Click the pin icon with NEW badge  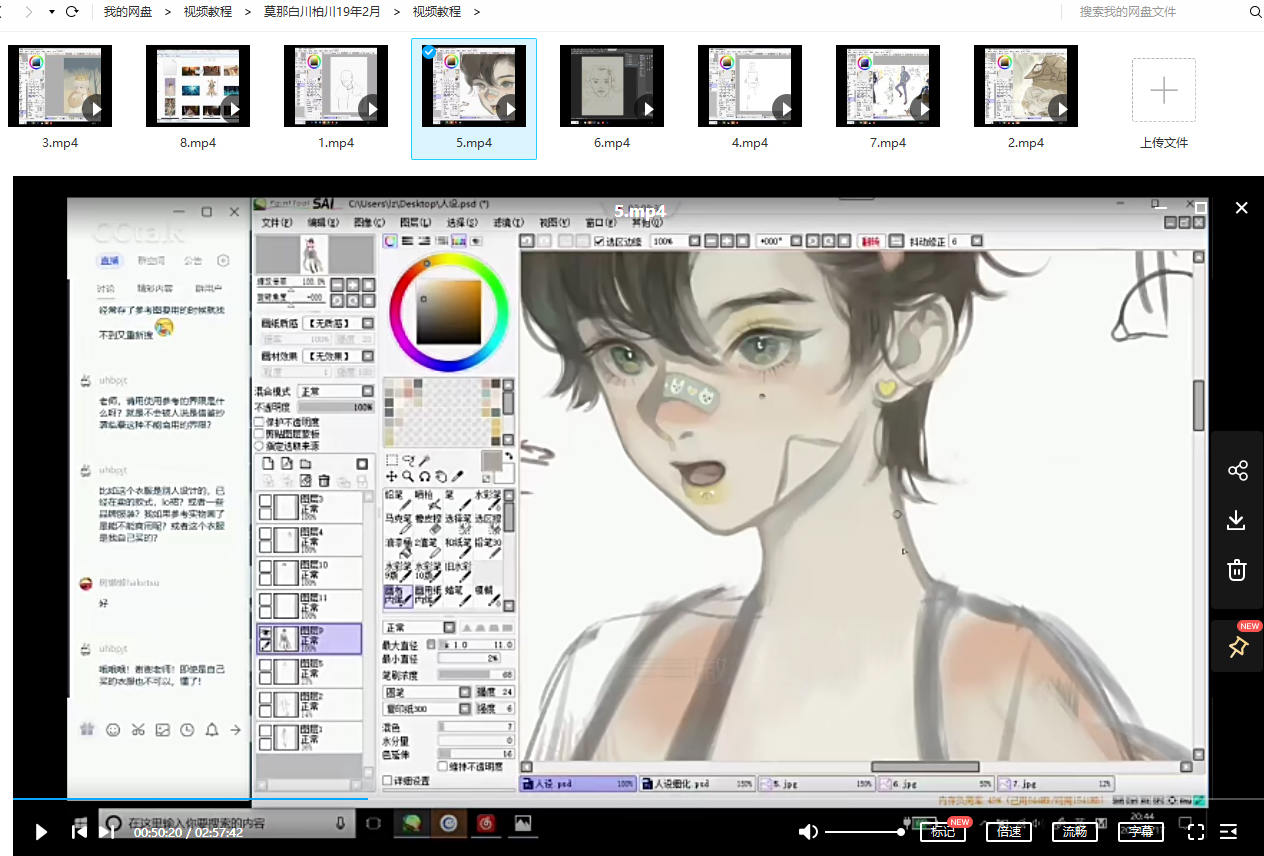(x=1238, y=647)
